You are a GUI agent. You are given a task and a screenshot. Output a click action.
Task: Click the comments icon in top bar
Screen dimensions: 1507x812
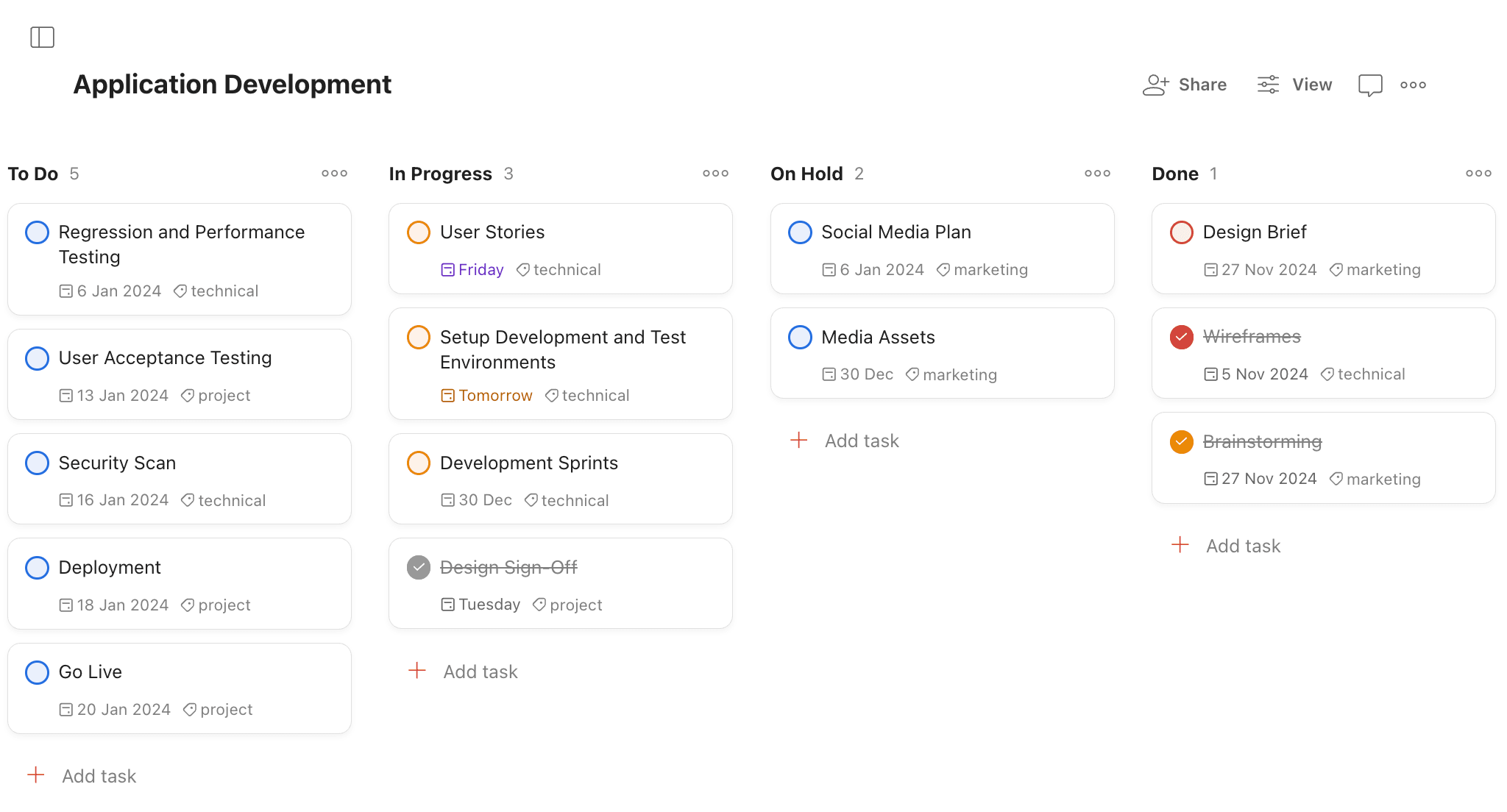[1370, 84]
